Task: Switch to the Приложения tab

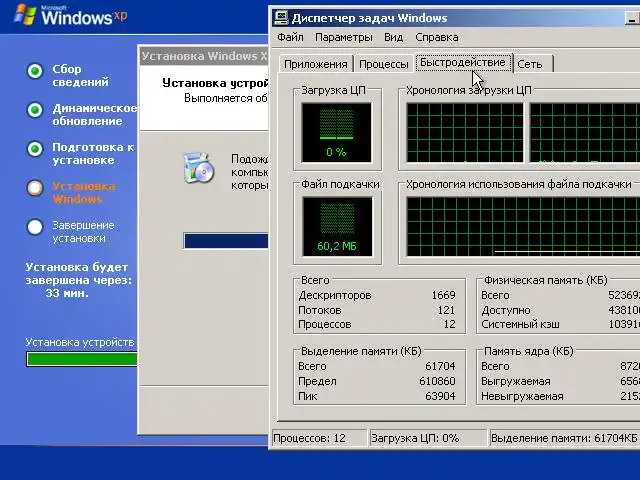Action: tap(316, 64)
